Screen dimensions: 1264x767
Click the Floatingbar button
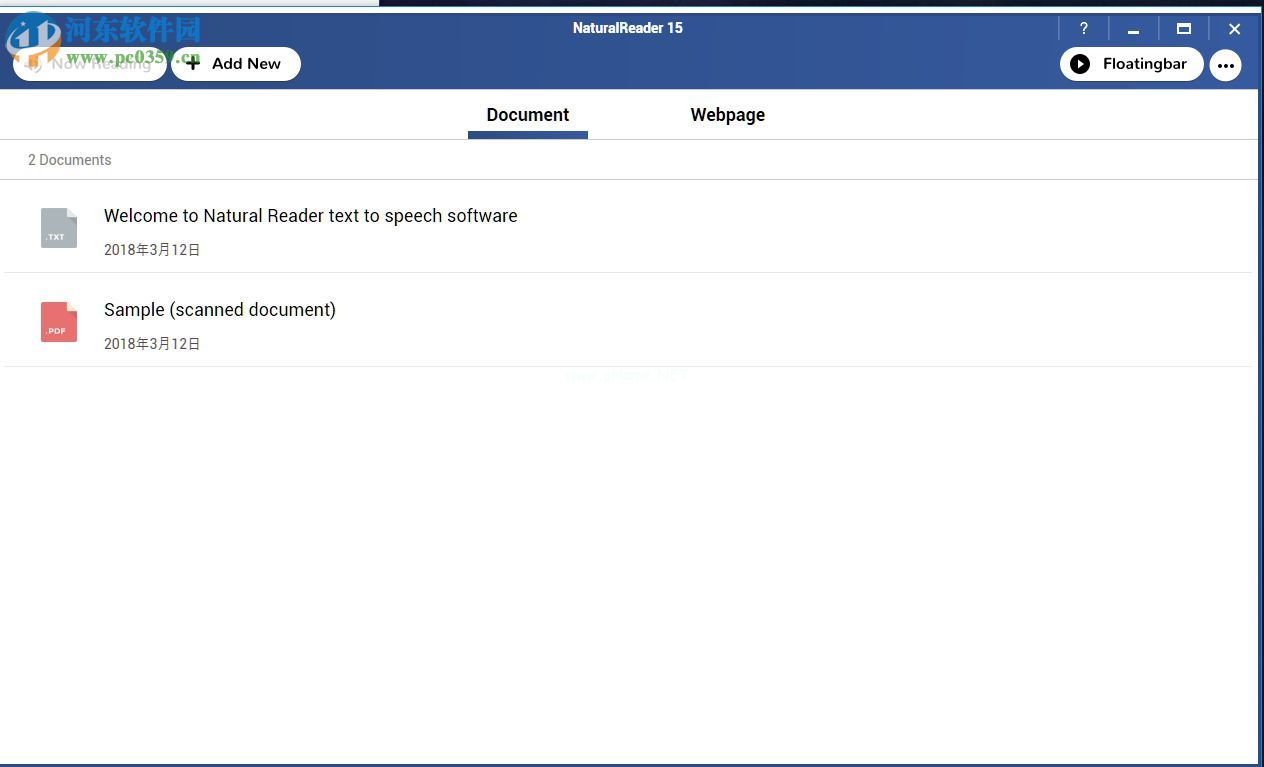pyautogui.click(x=1131, y=64)
